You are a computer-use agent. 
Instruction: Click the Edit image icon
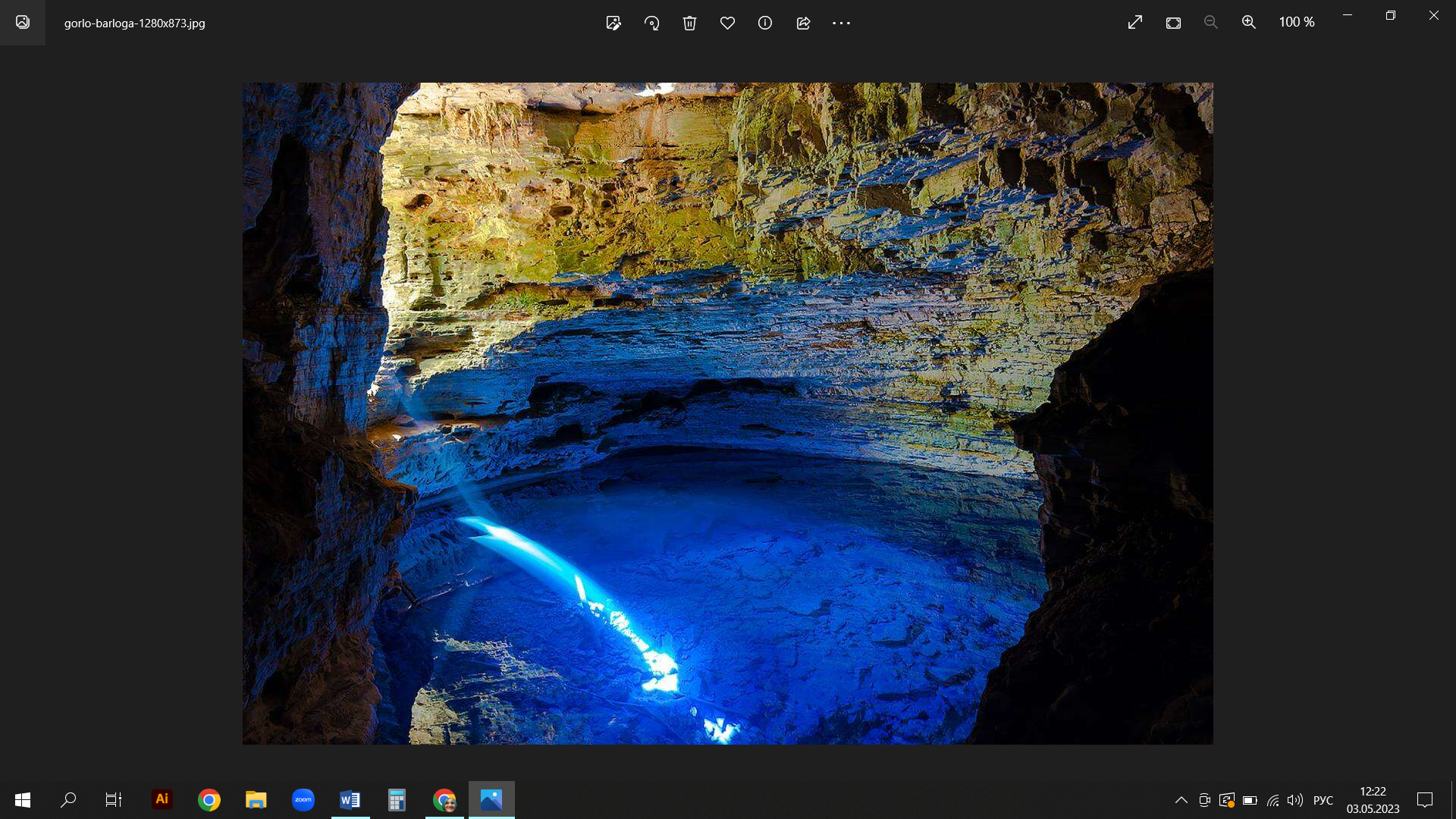[613, 23]
